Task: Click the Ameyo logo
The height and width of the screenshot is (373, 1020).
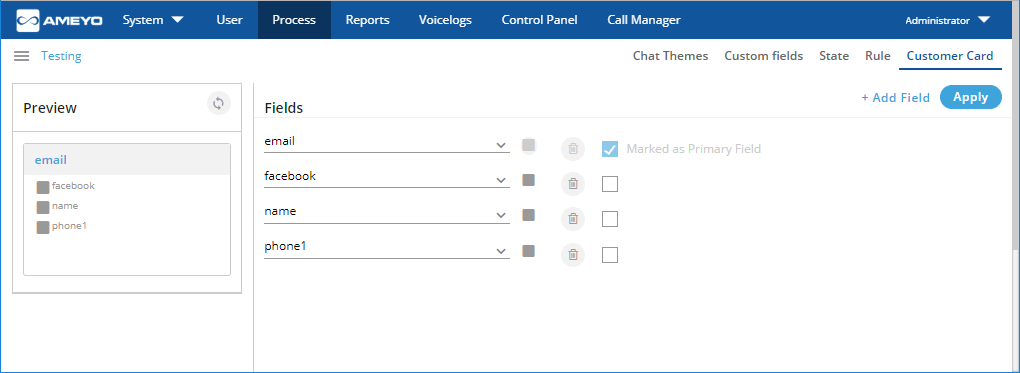Action: click(59, 20)
